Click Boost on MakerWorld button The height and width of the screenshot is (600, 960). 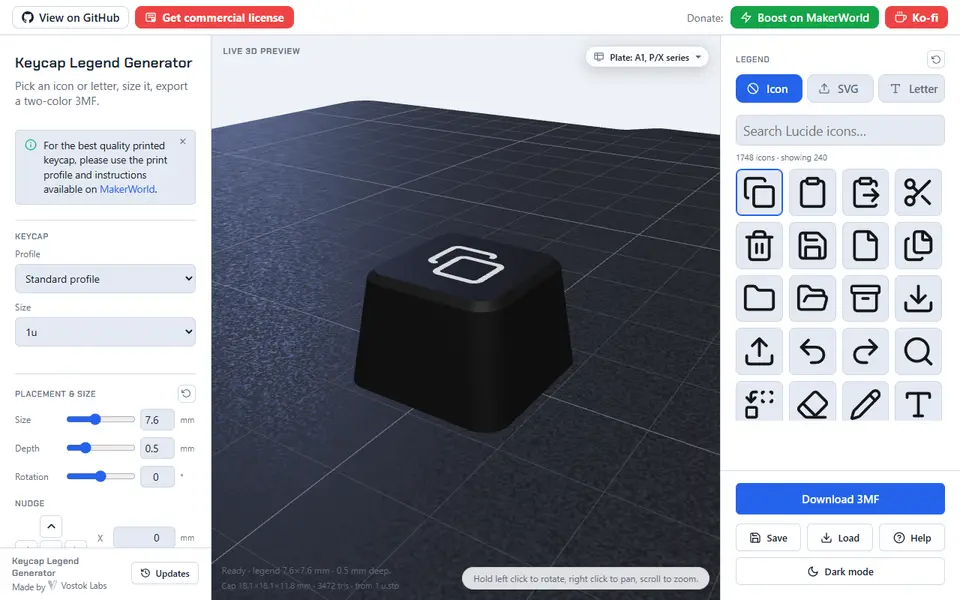[804, 17]
